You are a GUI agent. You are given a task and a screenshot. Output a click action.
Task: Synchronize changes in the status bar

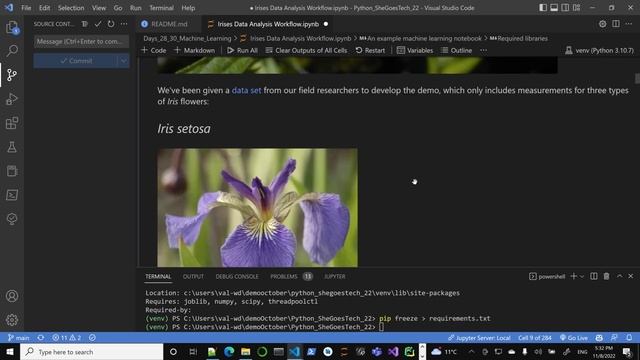pyautogui.click(x=40, y=338)
